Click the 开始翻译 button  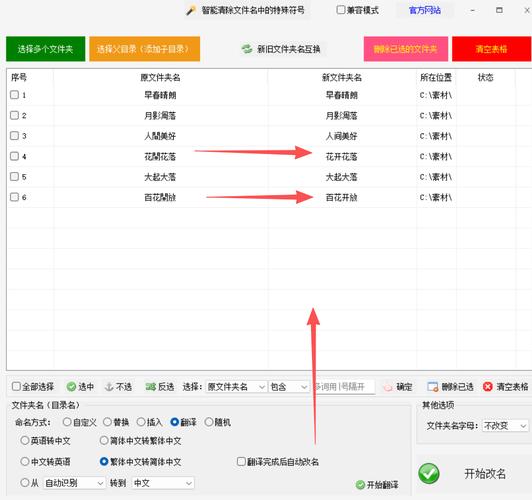(377, 484)
